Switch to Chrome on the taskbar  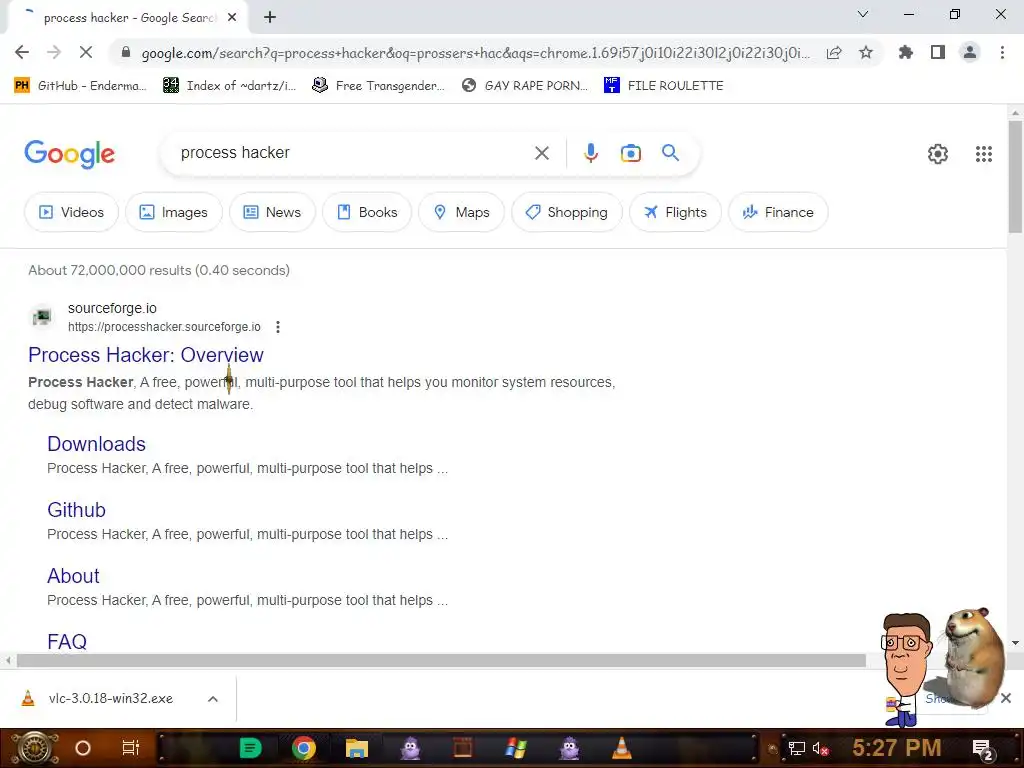(304, 748)
